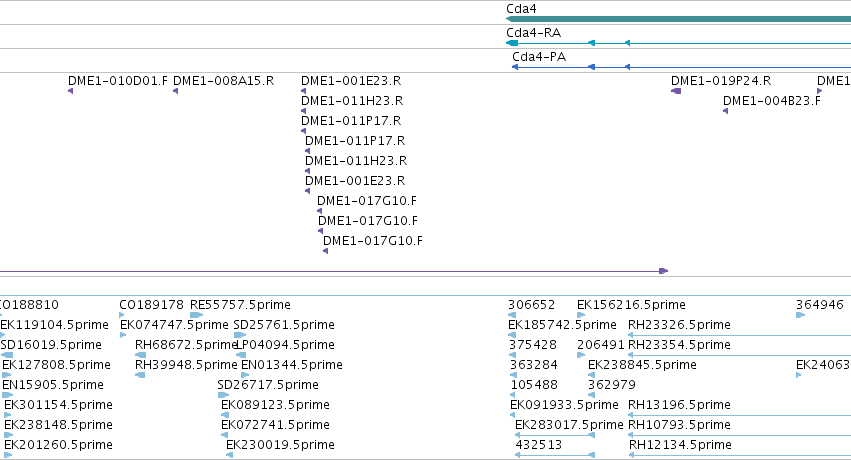The image size is (851, 460).
Task: Select EST EK201260.5prime
Action: (x=58, y=445)
